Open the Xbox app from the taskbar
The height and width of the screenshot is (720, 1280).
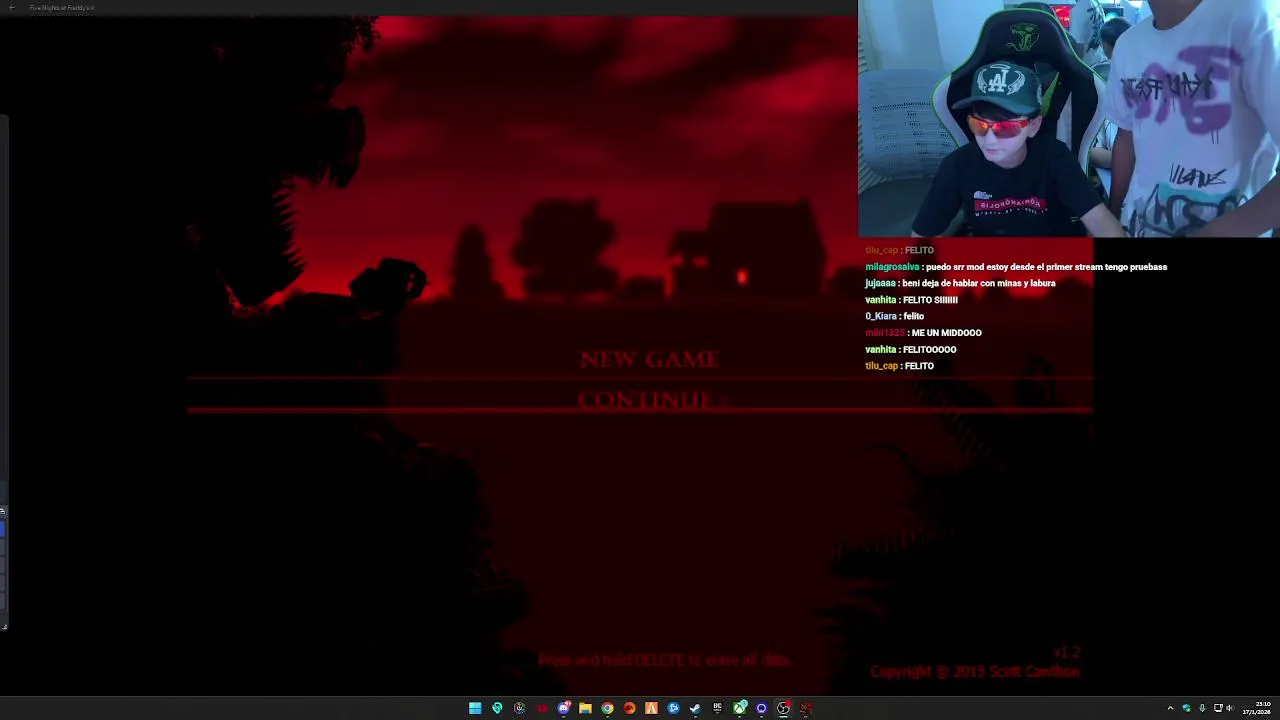740,708
